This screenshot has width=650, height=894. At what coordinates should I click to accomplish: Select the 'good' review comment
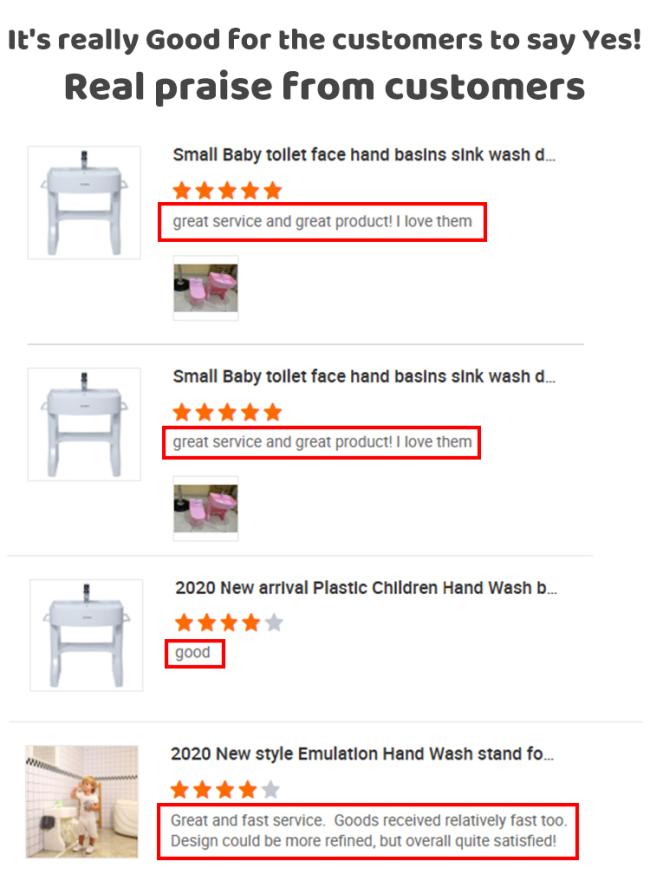point(193,652)
